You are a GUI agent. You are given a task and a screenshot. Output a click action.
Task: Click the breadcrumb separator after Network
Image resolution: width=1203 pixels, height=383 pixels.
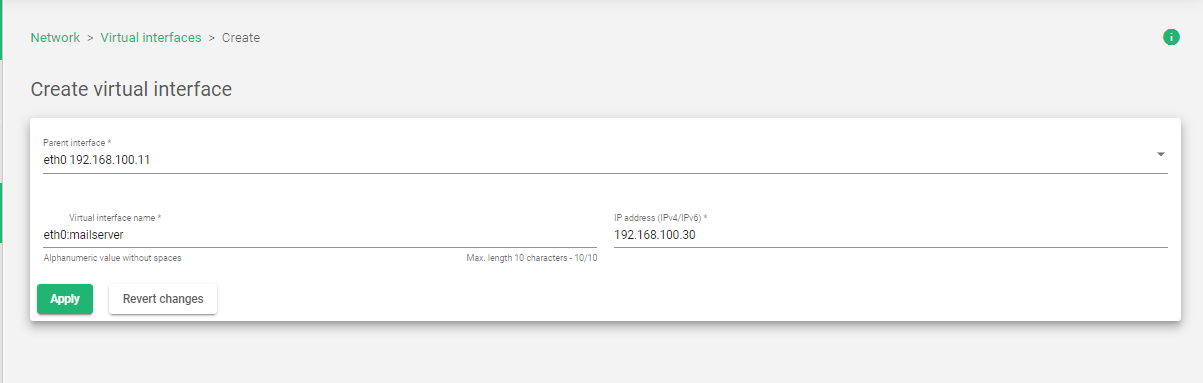90,38
